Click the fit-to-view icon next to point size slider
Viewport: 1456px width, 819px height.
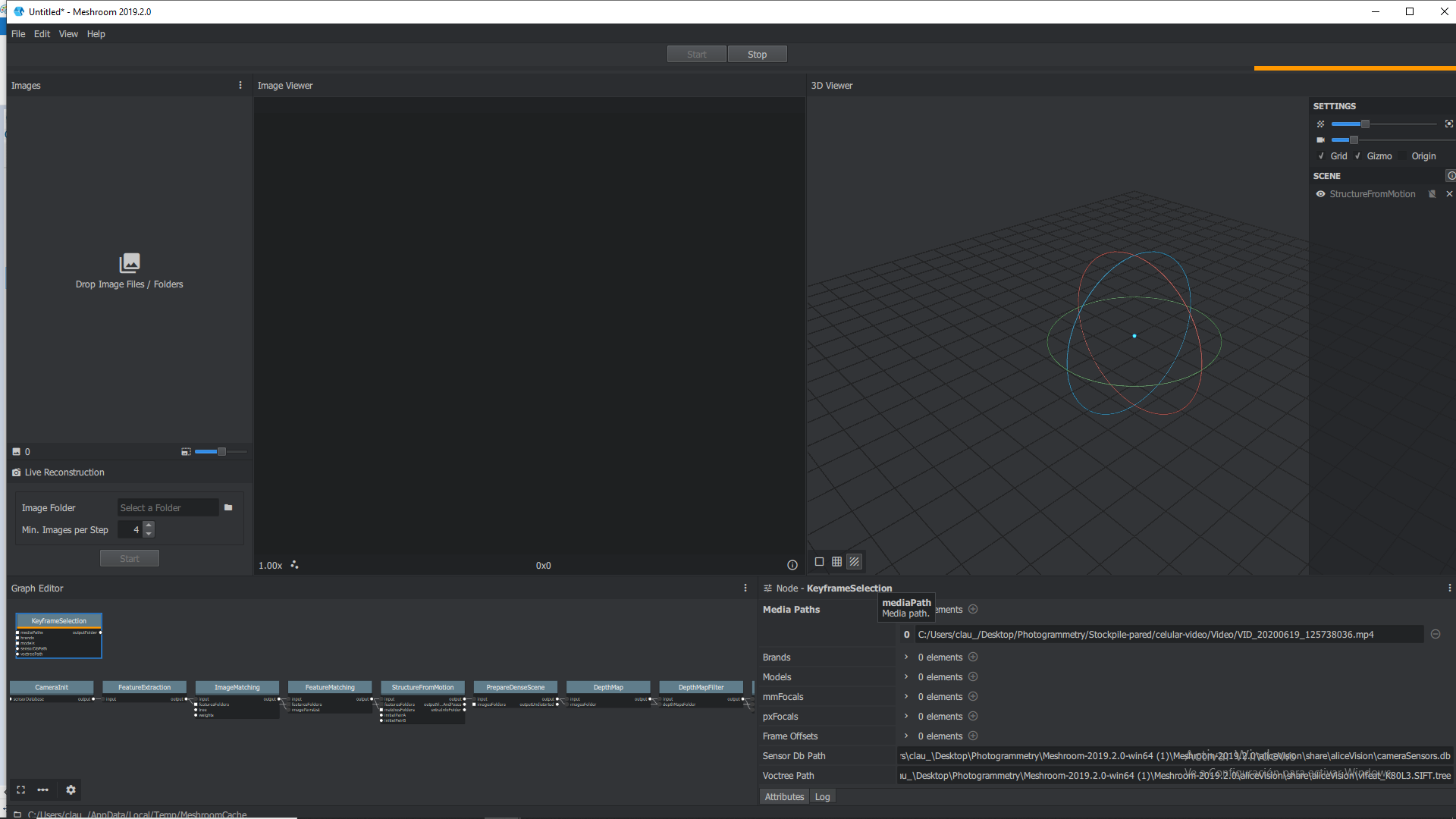1449,124
